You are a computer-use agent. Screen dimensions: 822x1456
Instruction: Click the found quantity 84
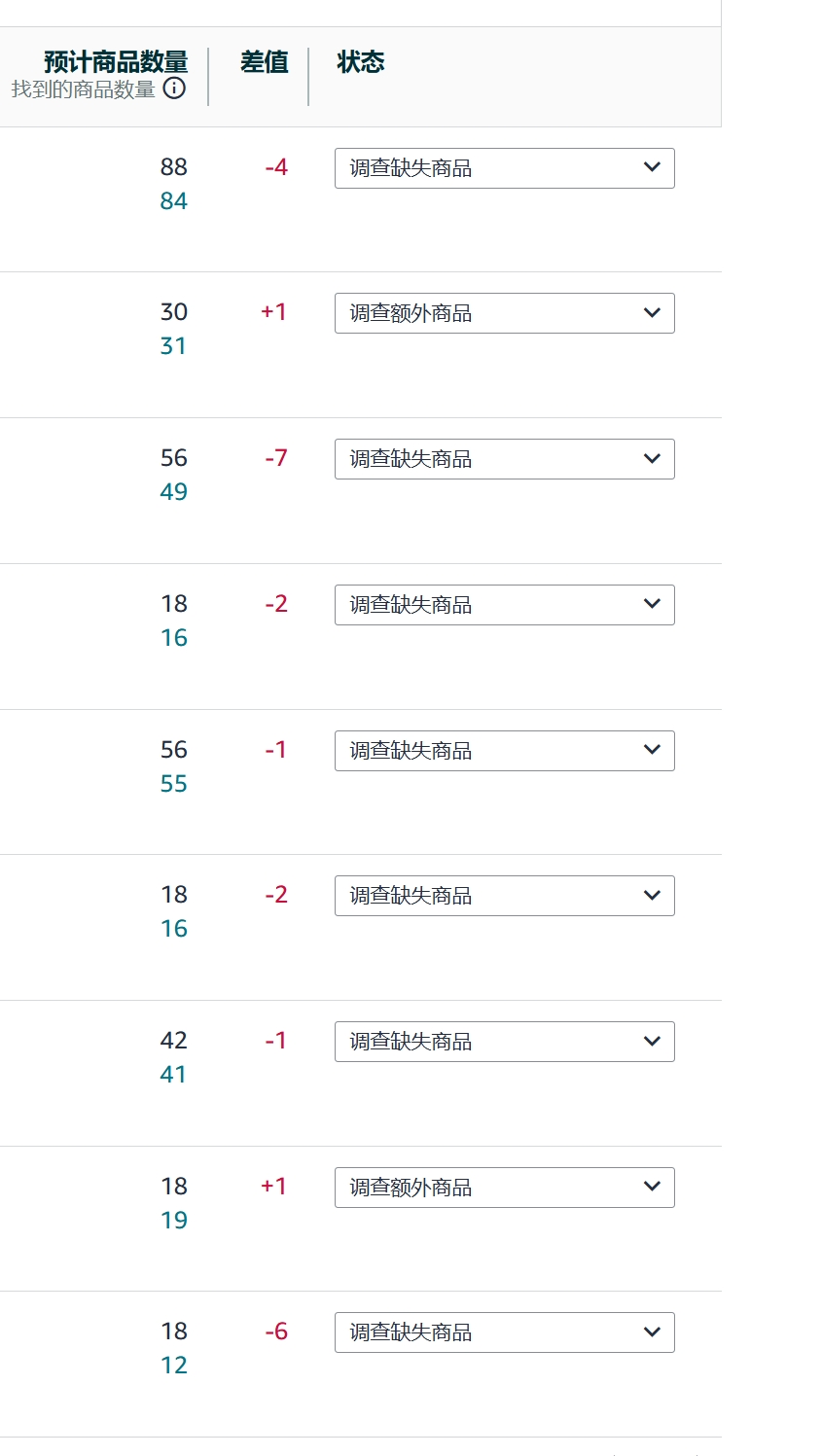(174, 201)
